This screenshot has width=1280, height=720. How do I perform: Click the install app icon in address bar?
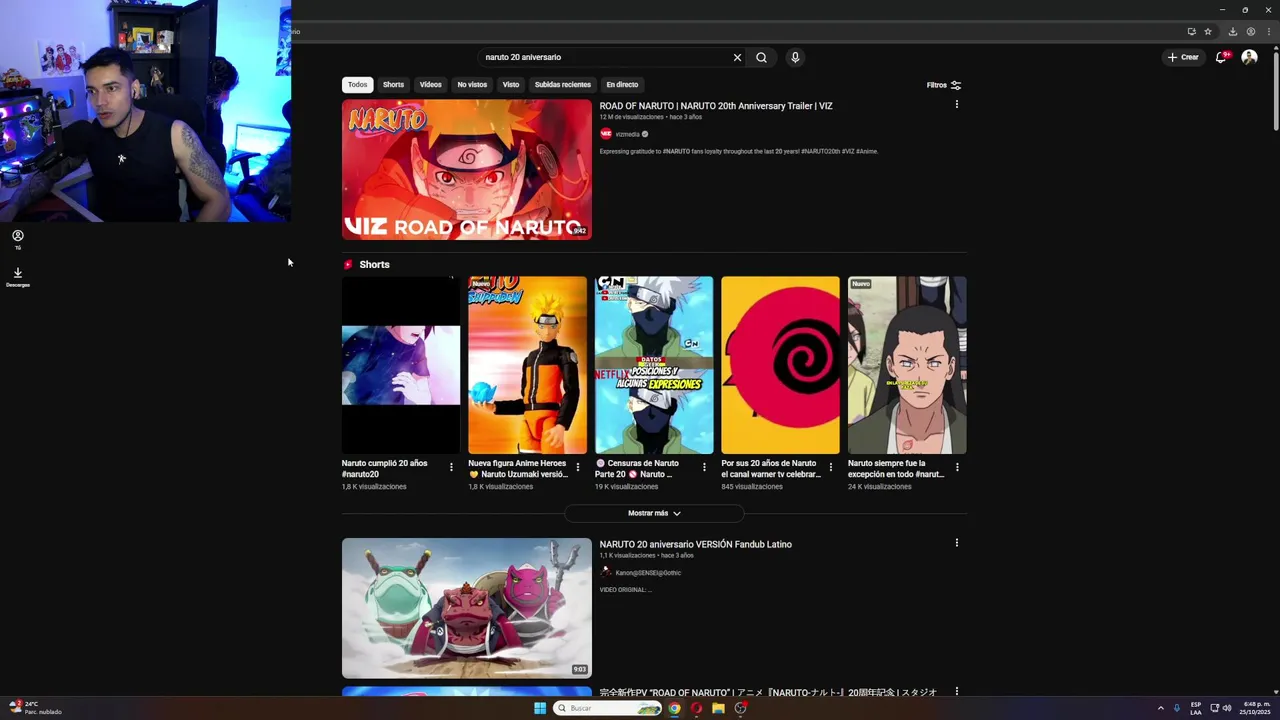point(1191,31)
